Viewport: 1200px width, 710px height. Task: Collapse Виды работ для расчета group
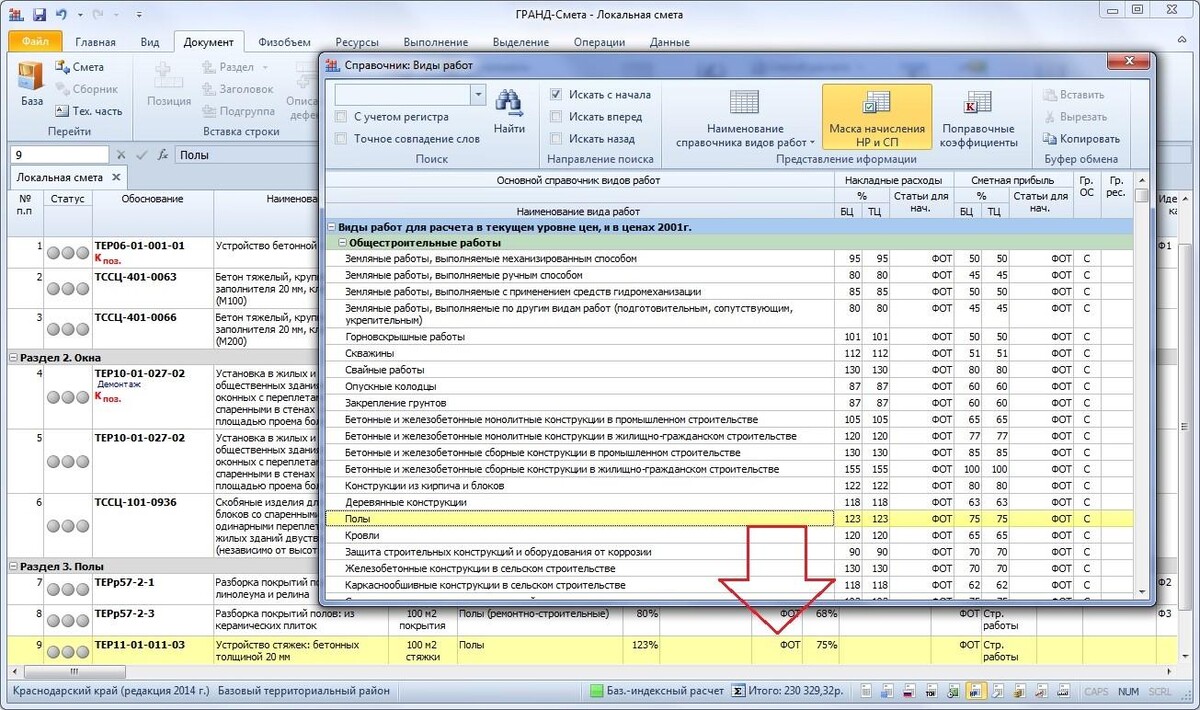point(332,227)
